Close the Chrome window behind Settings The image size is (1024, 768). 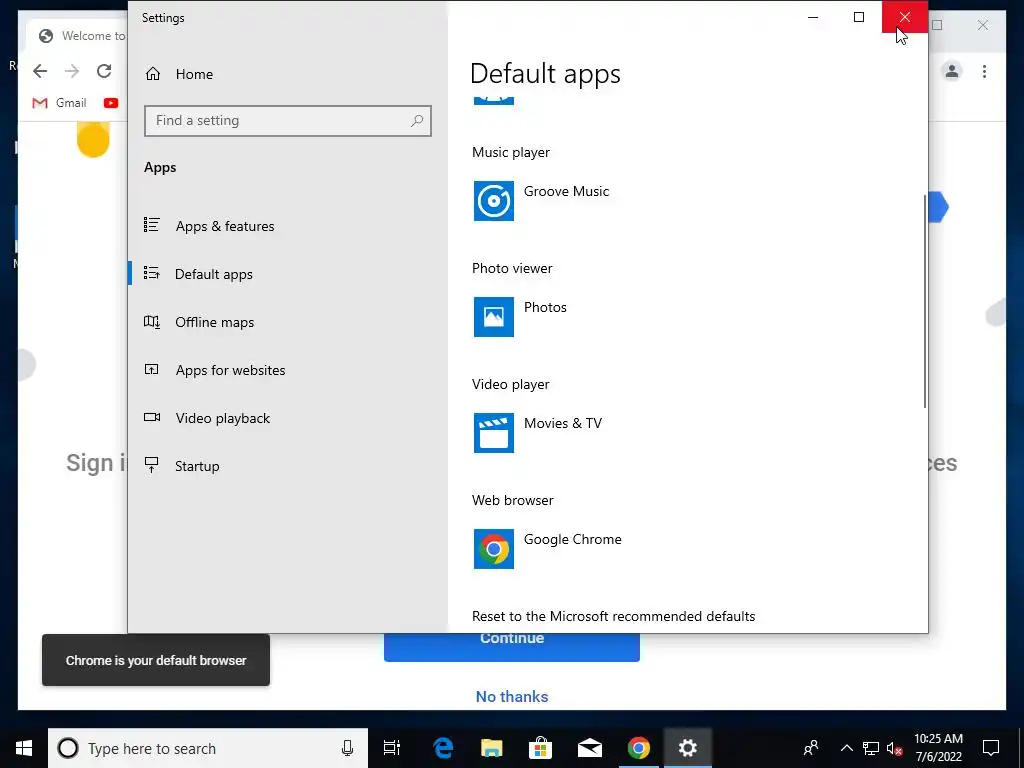(983, 25)
